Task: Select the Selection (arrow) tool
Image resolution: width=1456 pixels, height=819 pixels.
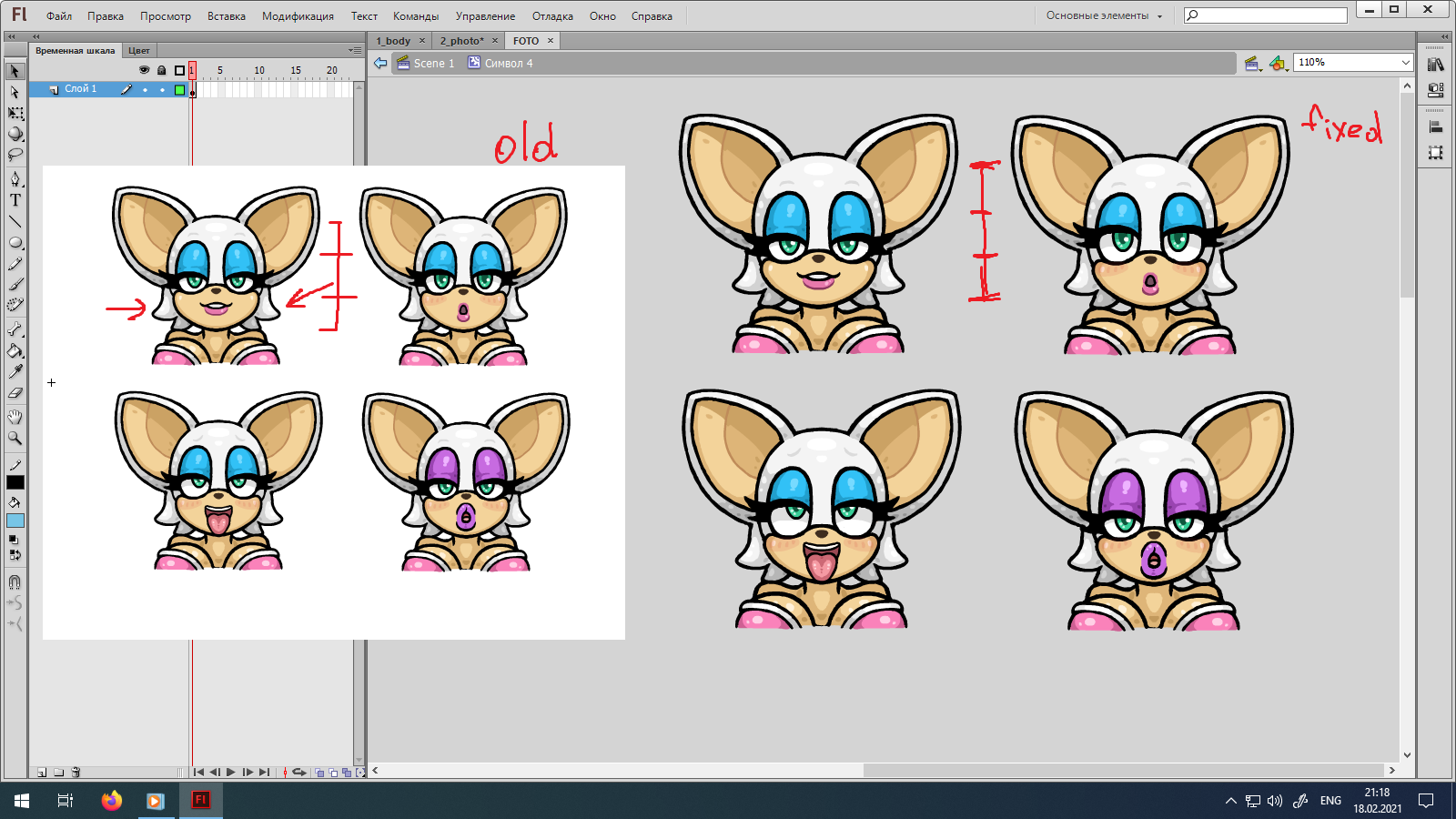Action: (x=15, y=71)
